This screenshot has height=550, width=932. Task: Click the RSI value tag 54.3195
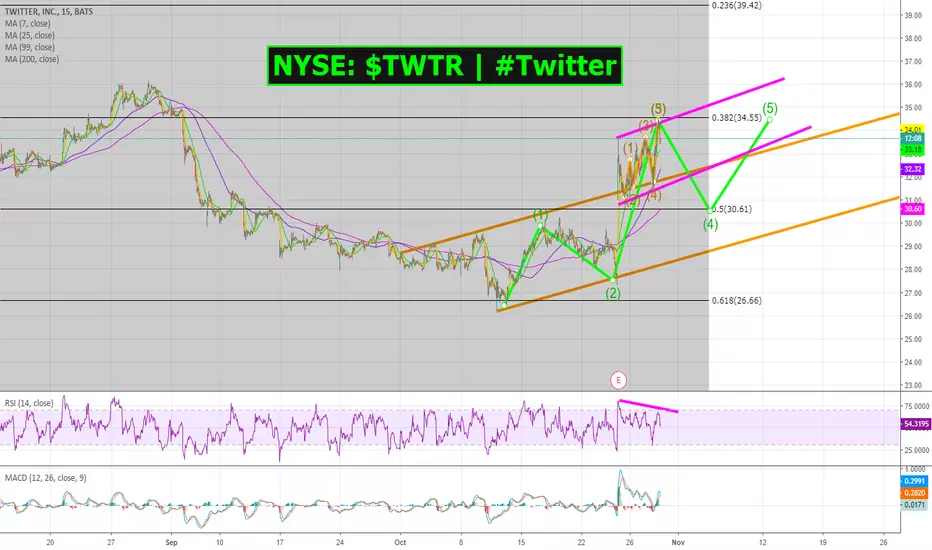tap(916, 424)
